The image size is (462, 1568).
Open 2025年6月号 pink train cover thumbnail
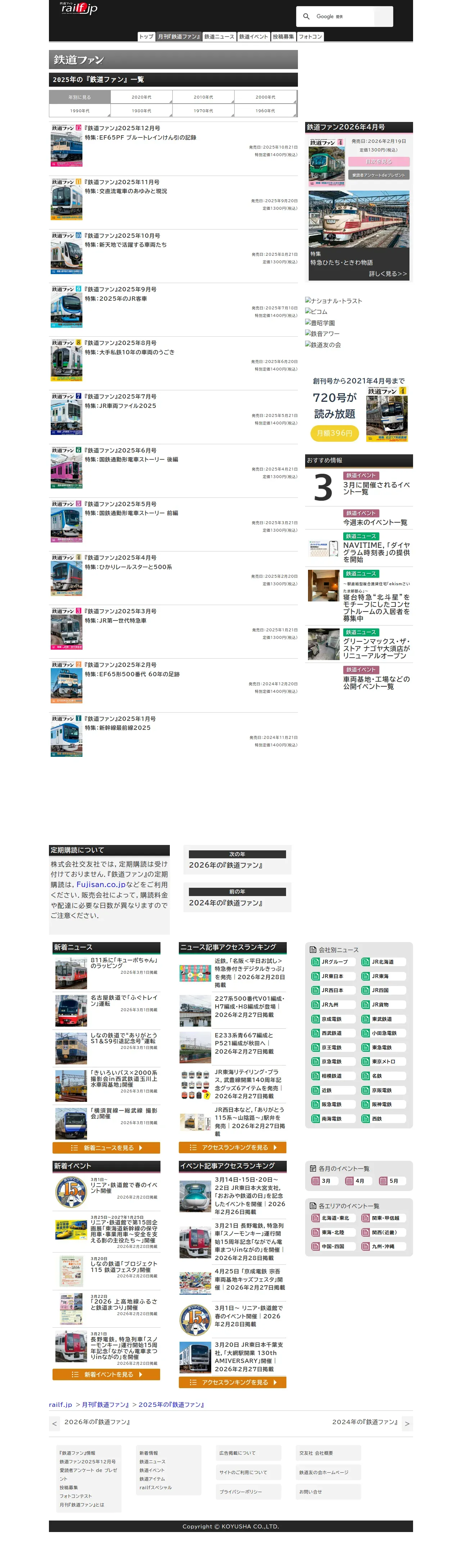[66, 468]
